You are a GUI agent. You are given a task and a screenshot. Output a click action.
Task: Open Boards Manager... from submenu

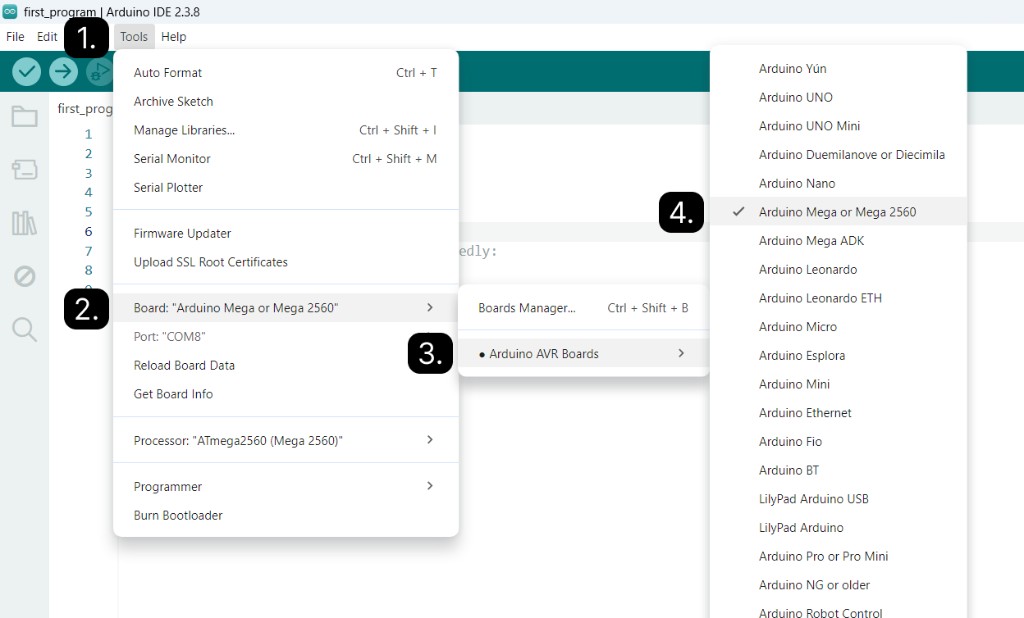(583, 308)
